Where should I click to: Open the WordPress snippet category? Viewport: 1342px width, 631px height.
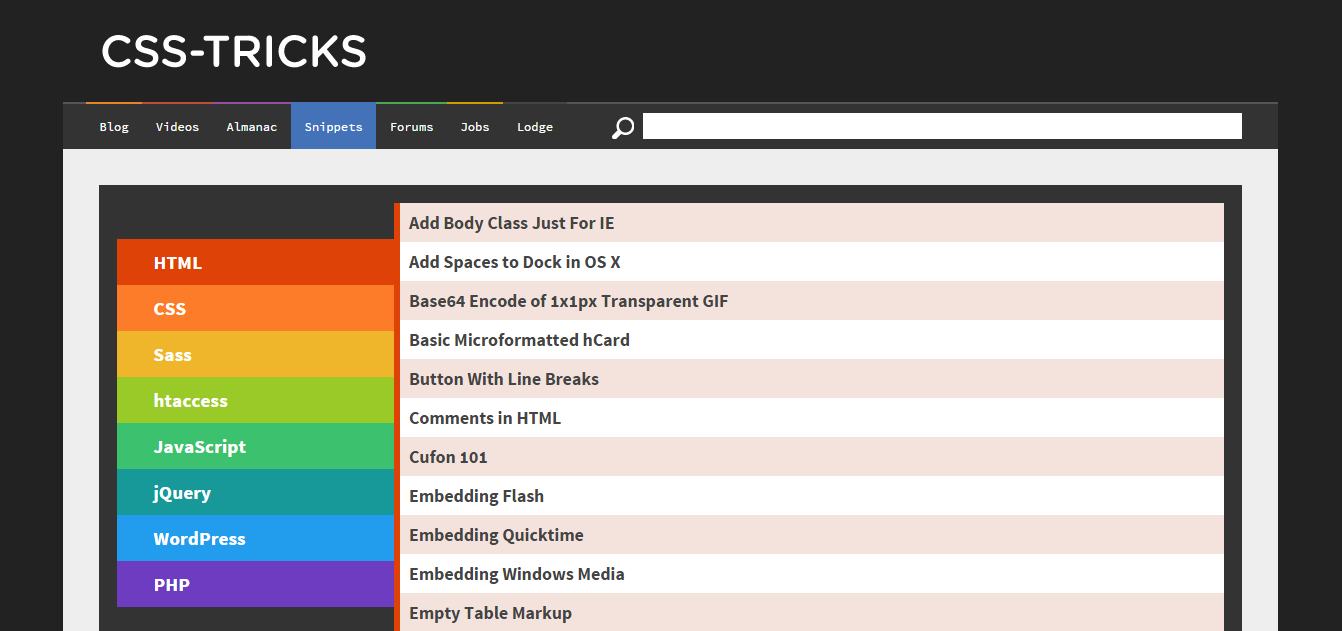click(x=255, y=538)
